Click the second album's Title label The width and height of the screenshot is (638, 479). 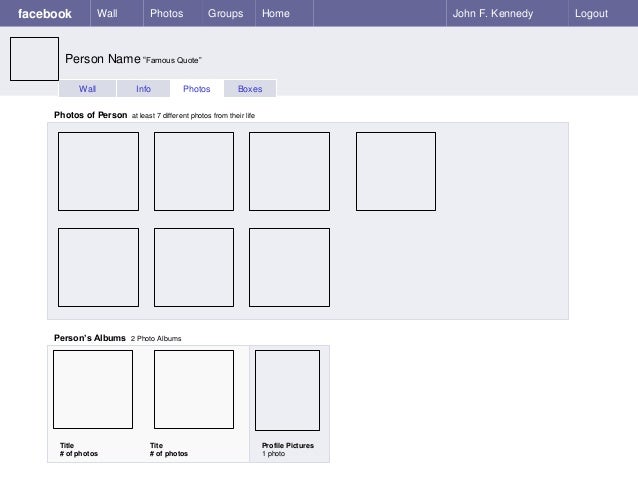coord(156,446)
